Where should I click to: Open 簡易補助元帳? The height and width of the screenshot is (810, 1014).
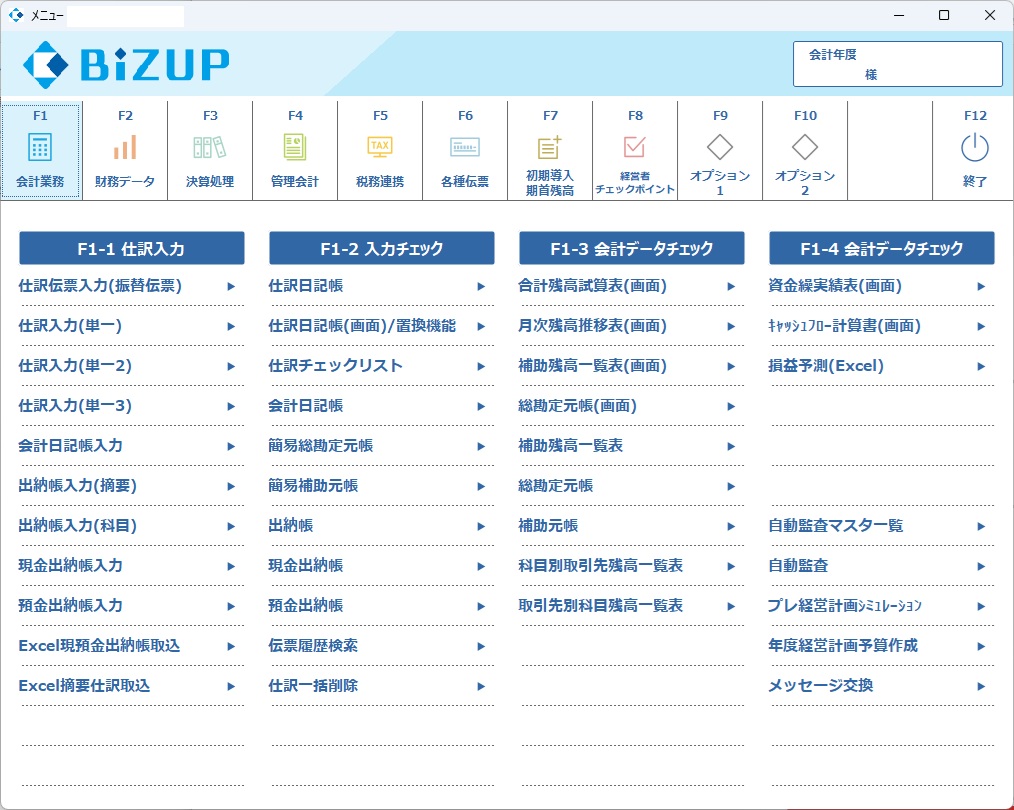coord(313,485)
